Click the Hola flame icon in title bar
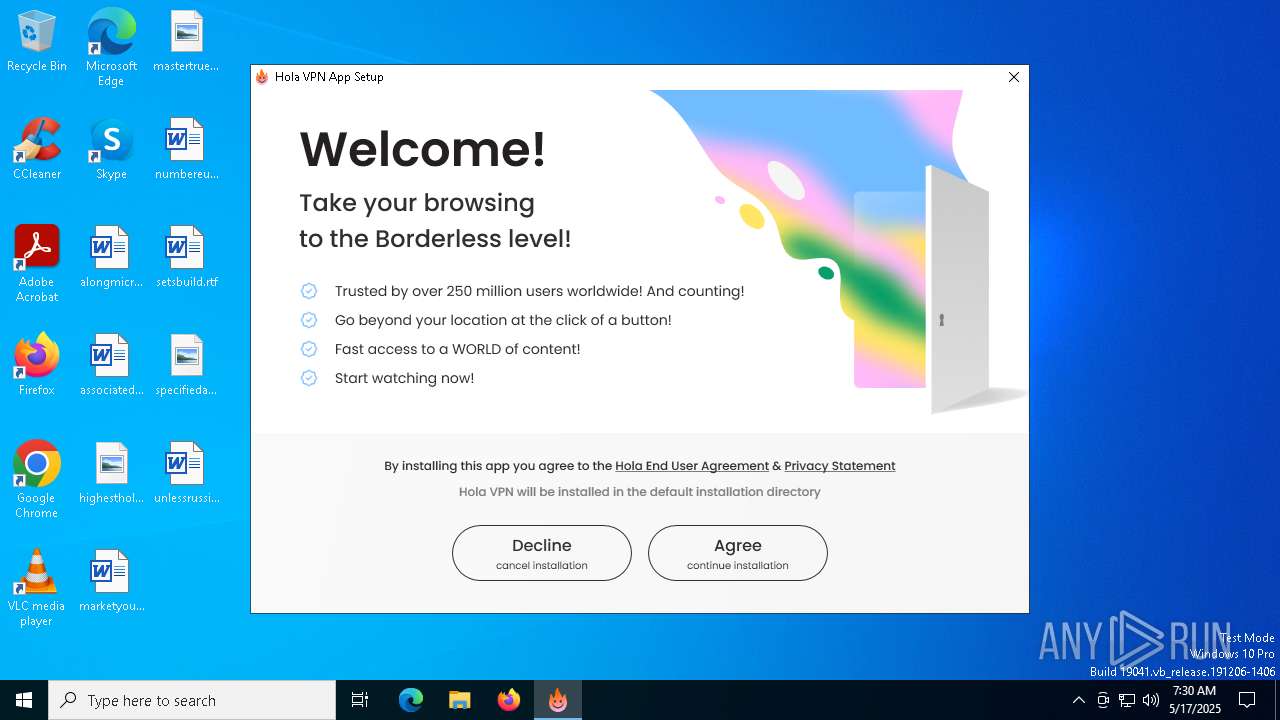The image size is (1280, 720). (x=262, y=77)
